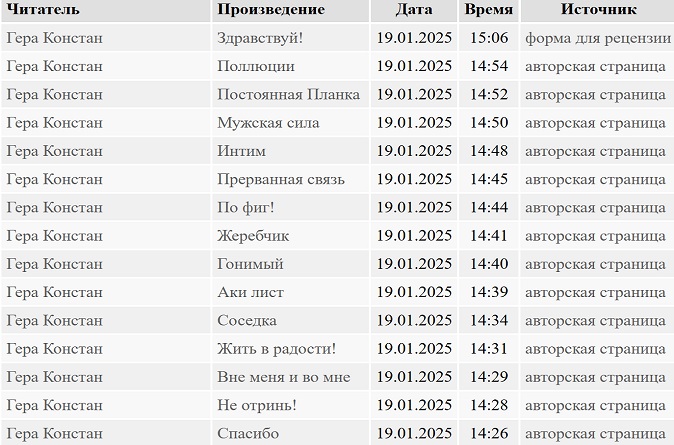Open the work titled Жеребчик
This screenshot has height=445, width=674.
tap(253, 236)
